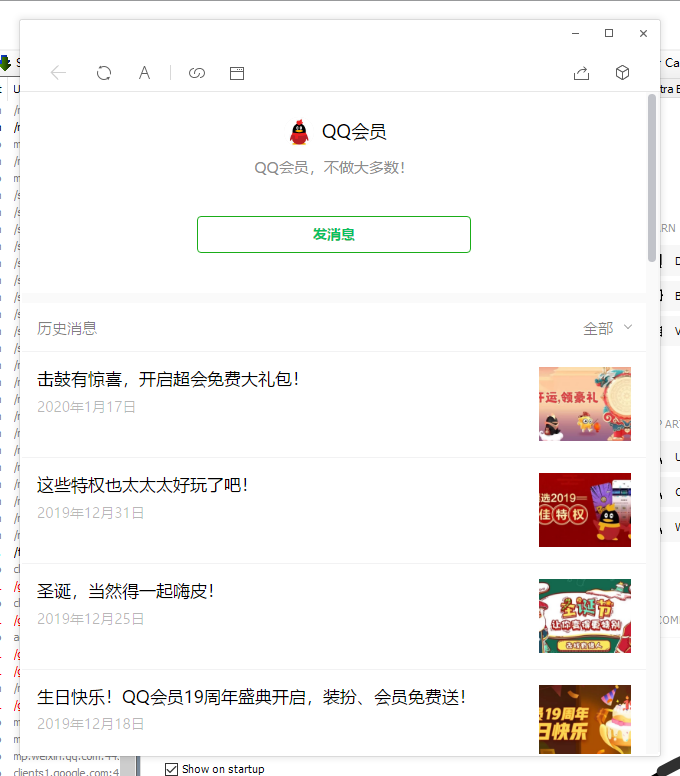The image size is (680, 776).
Task: Go back using the left arrow icon
Action: [58, 73]
